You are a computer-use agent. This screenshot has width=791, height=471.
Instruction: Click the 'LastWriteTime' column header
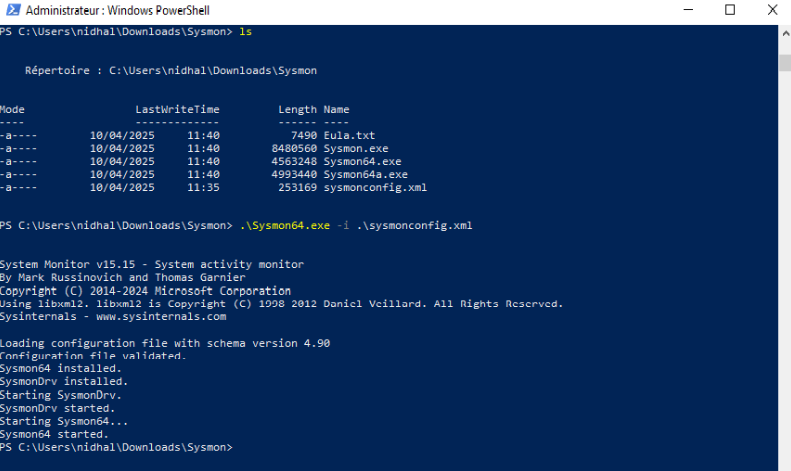point(177,109)
